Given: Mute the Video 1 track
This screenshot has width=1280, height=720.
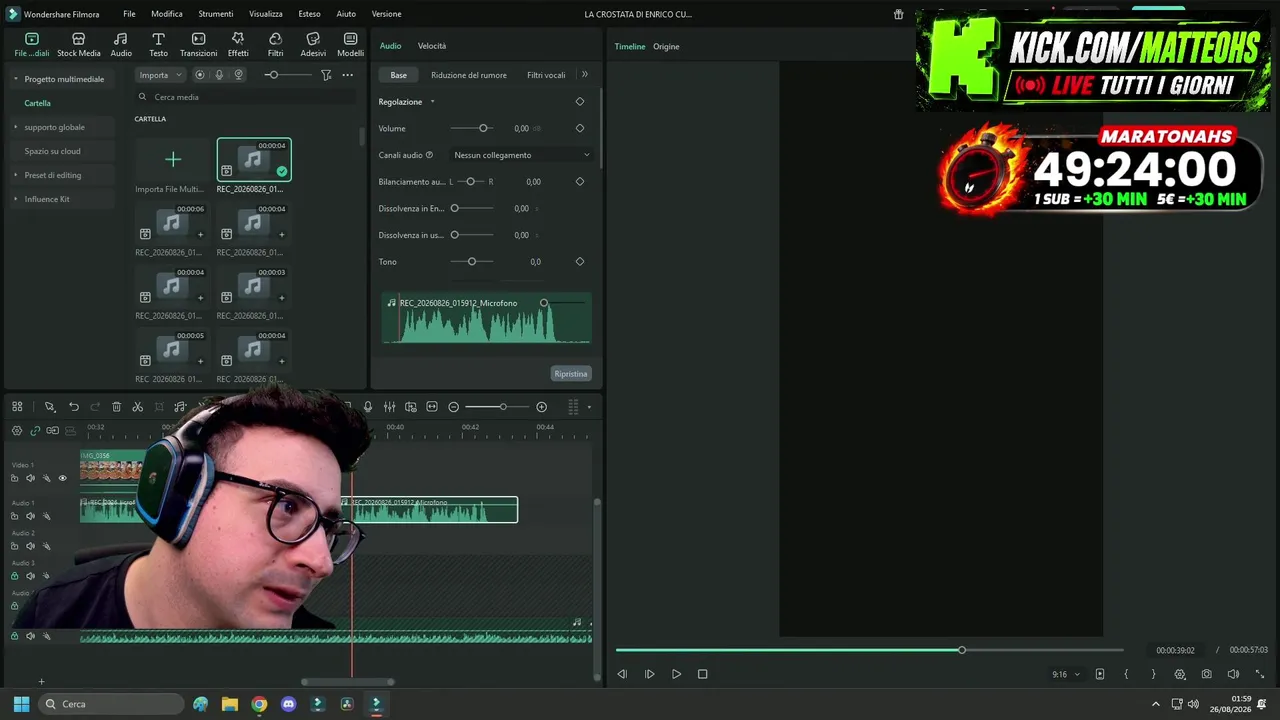Looking at the screenshot, I should (x=30, y=478).
